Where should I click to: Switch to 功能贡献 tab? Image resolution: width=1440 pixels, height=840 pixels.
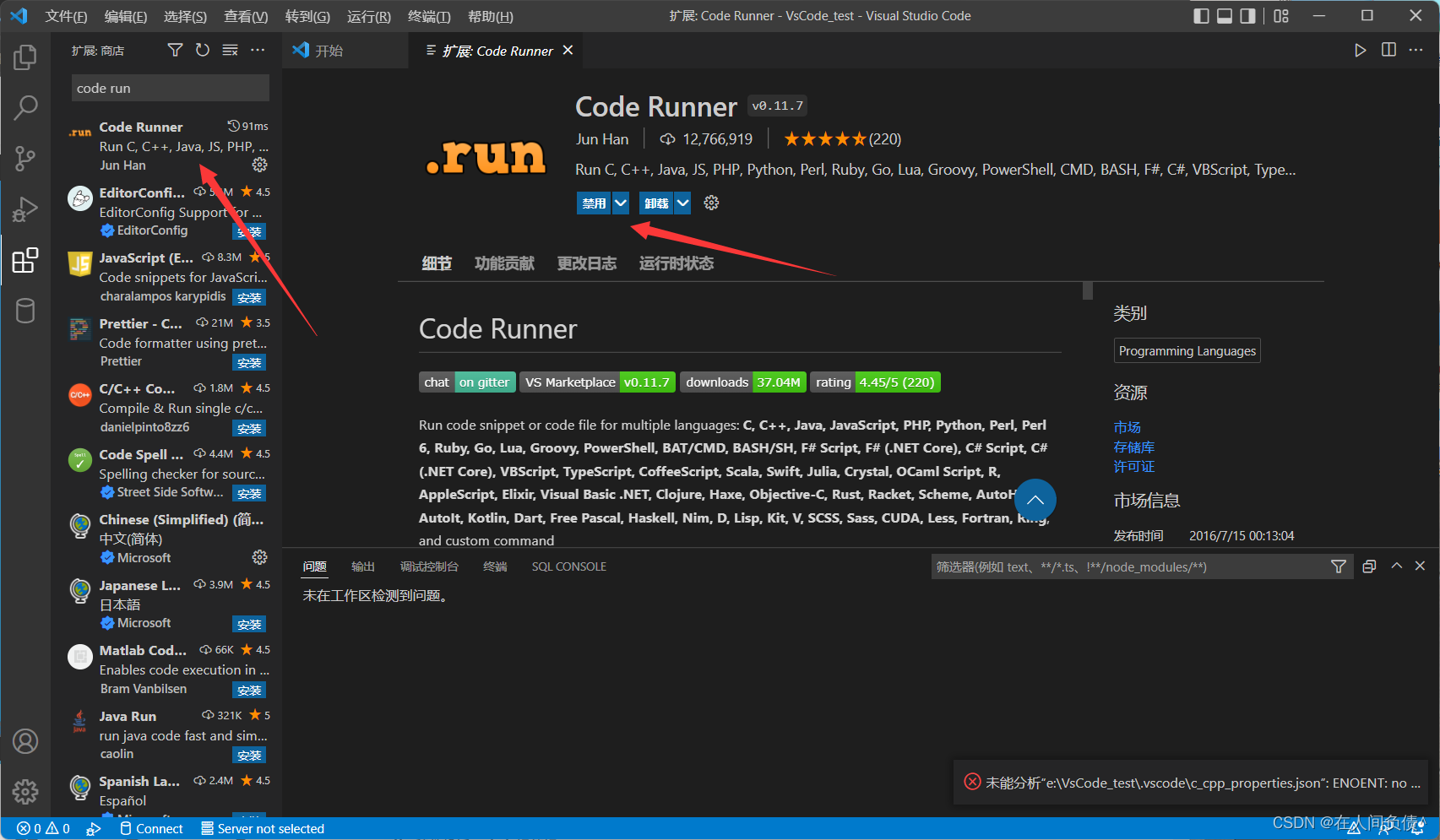504,263
